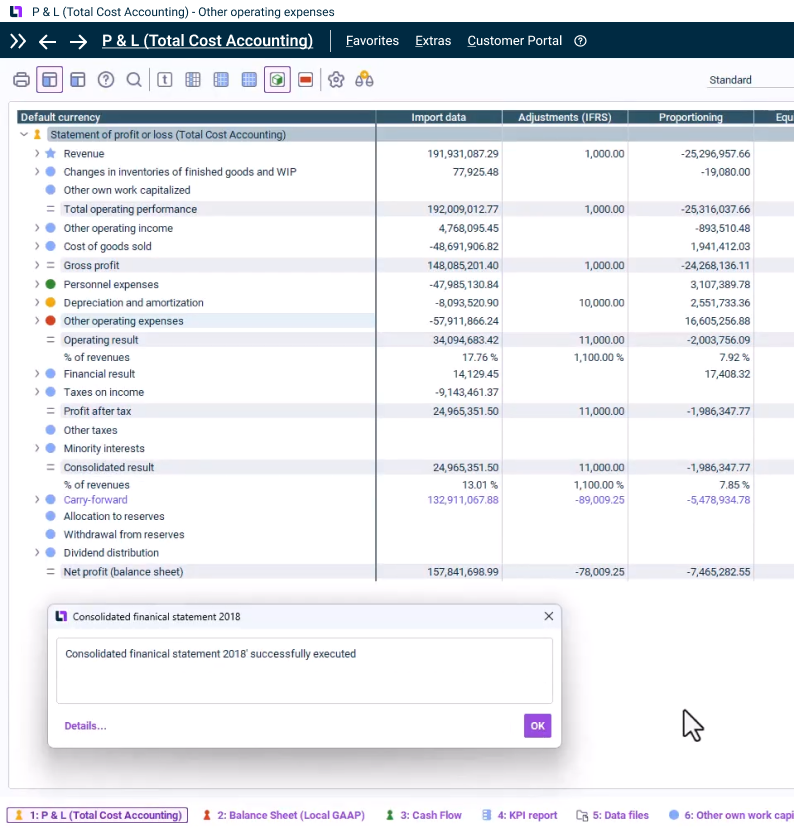Click the 't' text toolbar icon
The height and width of the screenshot is (832, 794).
(165, 80)
